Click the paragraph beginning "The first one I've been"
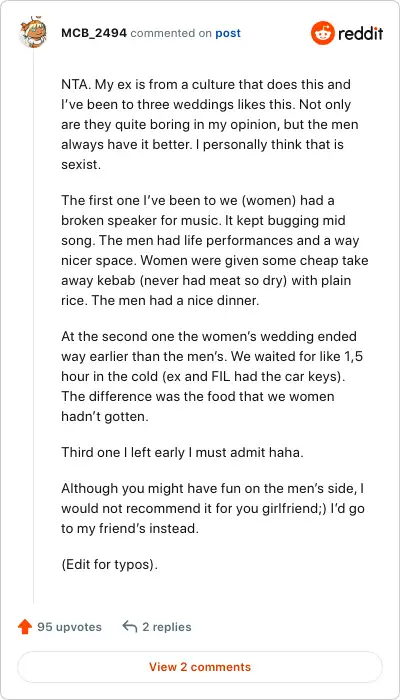This screenshot has height=700, width=400. (x=215, y=250)
